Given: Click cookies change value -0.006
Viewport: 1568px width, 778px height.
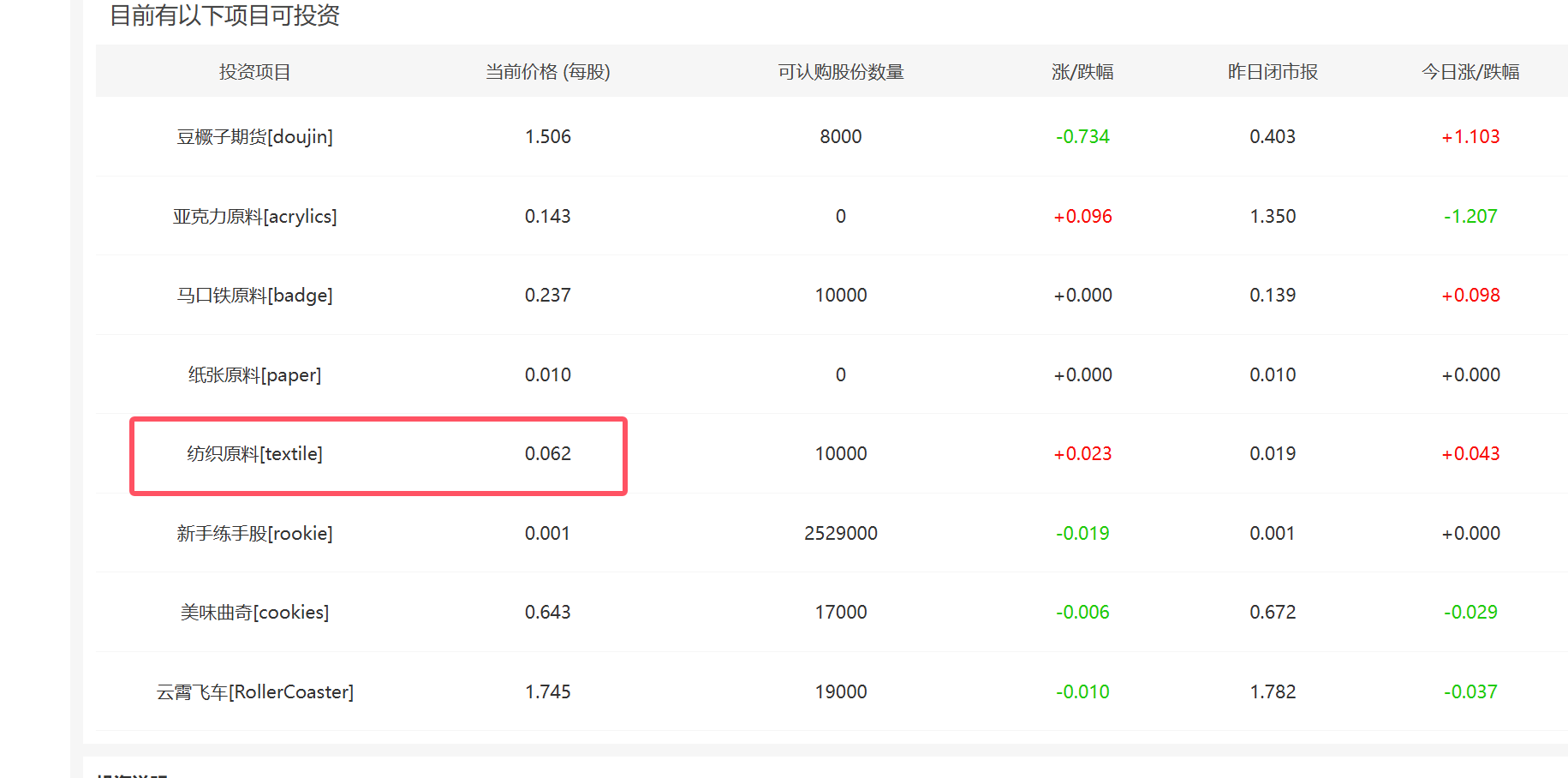Looking at the screenshot, I should [1082, 613].
